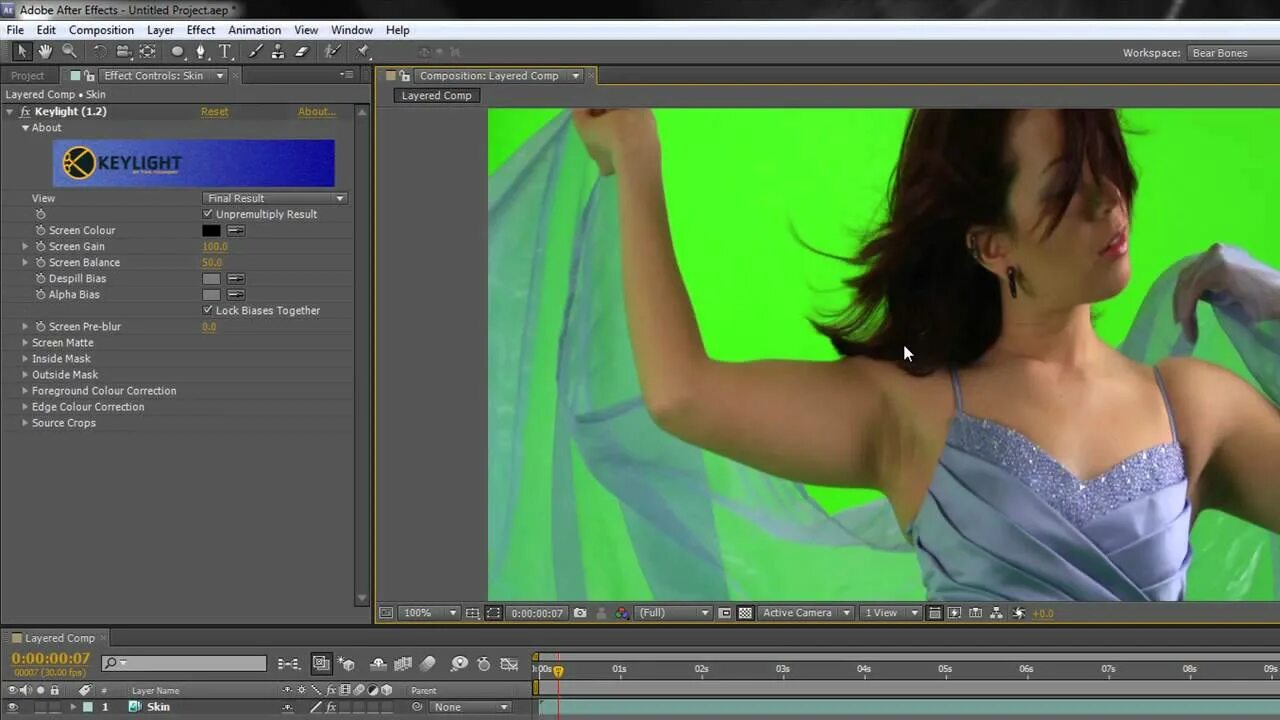Activate the Eraser tool
The image size is (1280, 720).
(x=300, y=51)
